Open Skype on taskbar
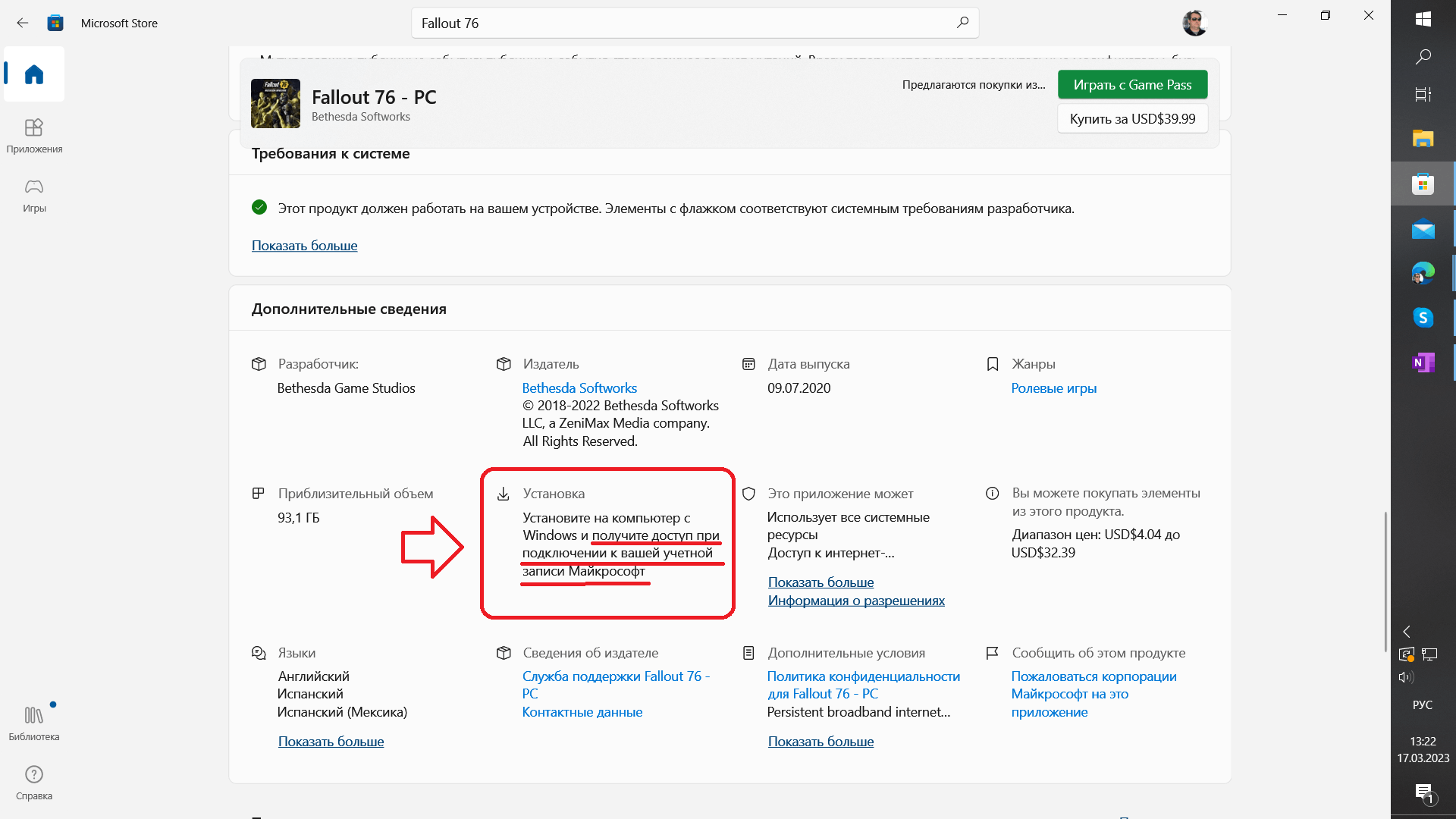Screen dimensions: 1456x819 [x=1423, y=317]
